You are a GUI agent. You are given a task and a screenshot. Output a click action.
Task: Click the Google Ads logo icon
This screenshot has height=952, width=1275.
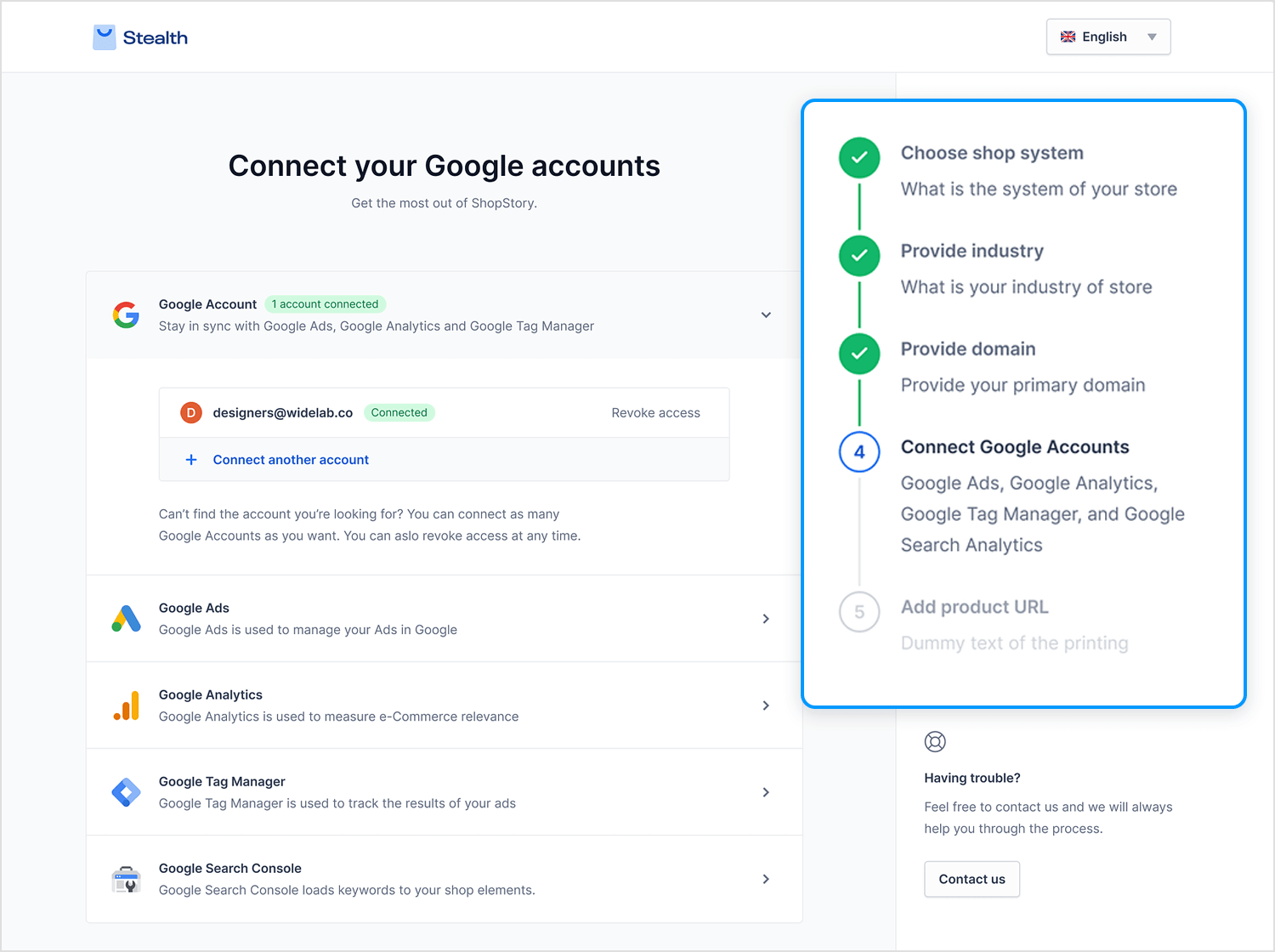(126, 619)
